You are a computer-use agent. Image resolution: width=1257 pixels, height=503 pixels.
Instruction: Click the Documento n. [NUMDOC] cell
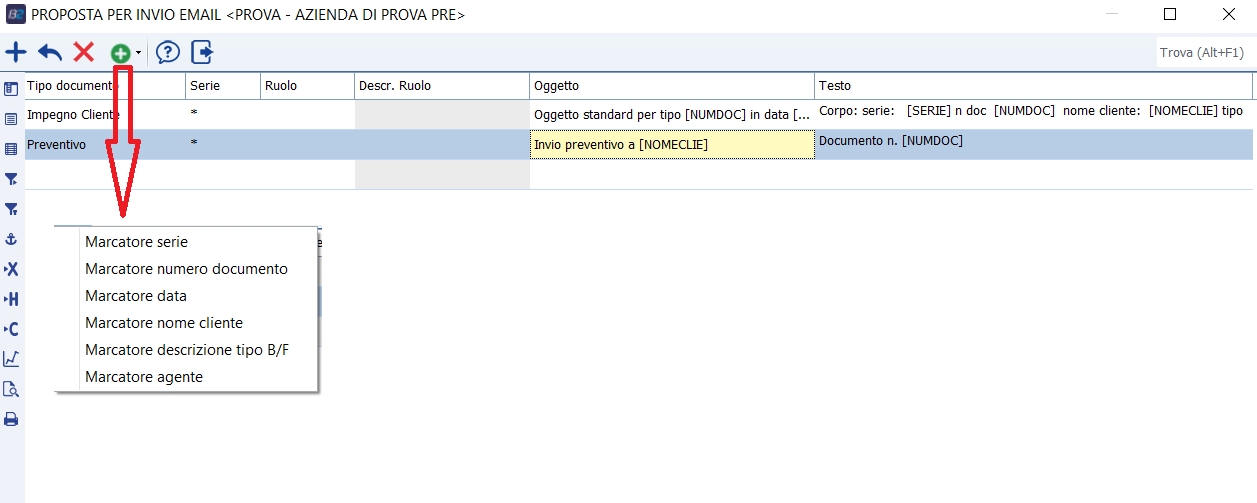click(1033, 145)
